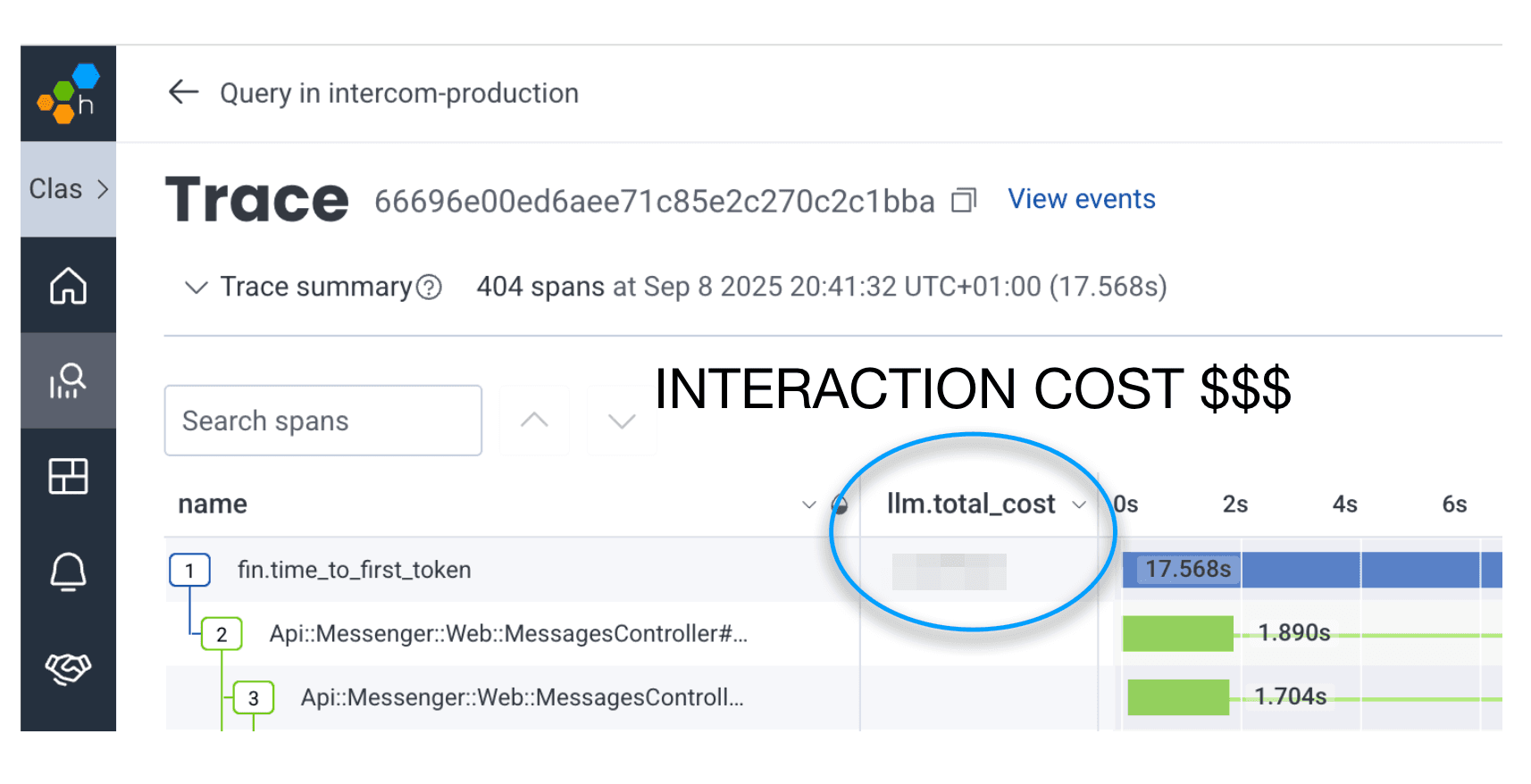Viewport: 1531px width, 784px height.
Task: Open the name column dropdown
Action: coord(809,505)
